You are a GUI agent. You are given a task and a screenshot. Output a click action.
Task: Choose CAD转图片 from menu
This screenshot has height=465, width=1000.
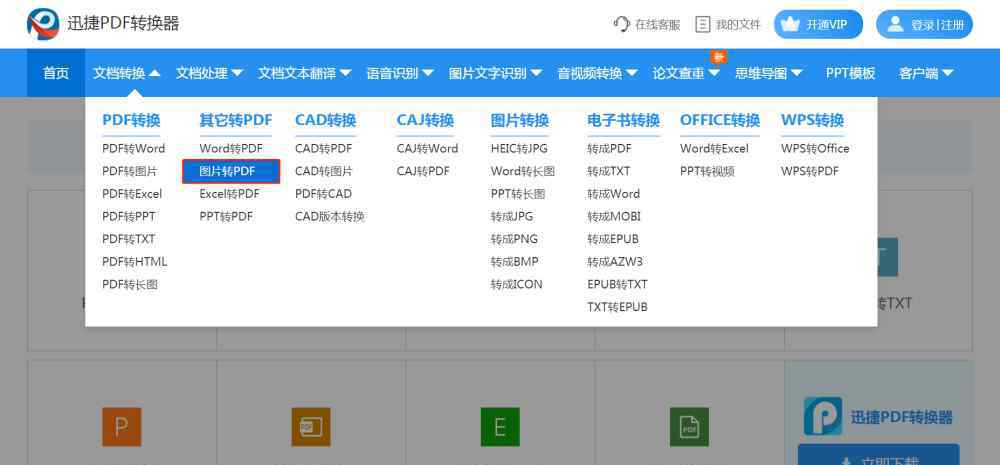[x=323, y=171]
